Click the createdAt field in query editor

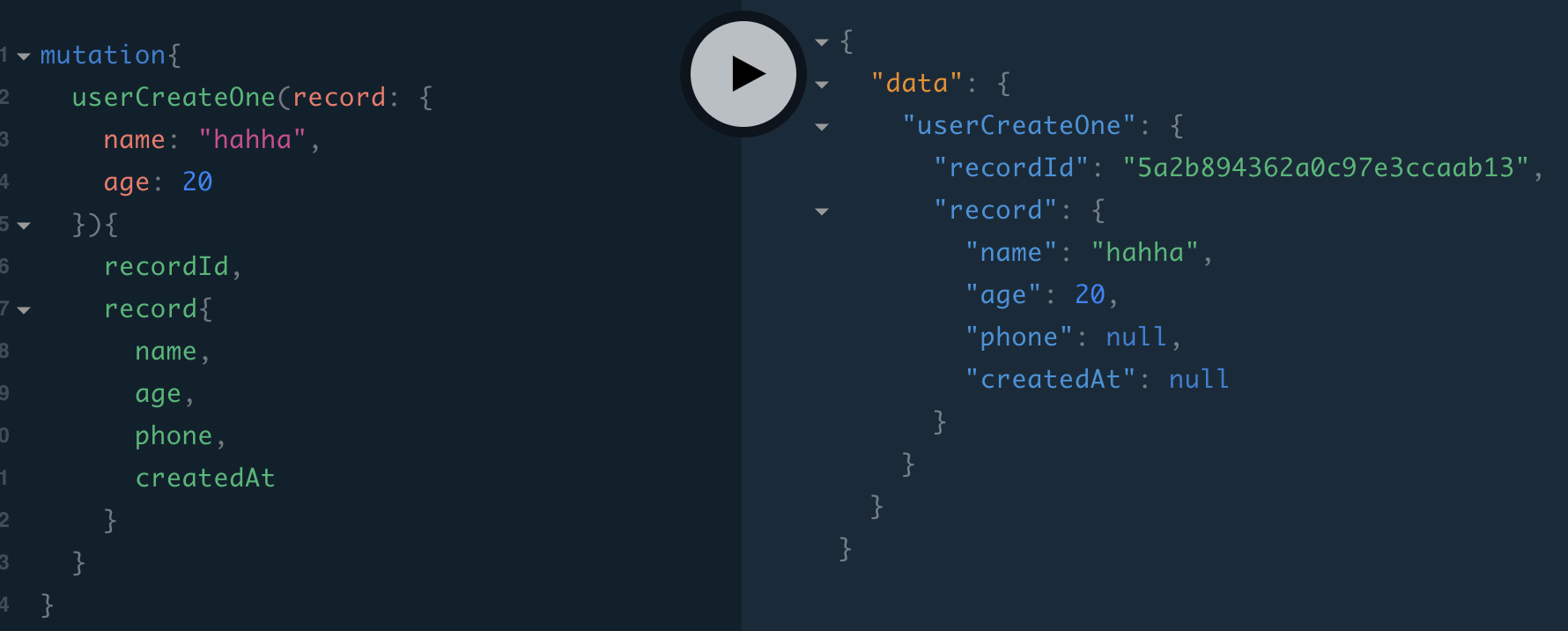point(205,478)
